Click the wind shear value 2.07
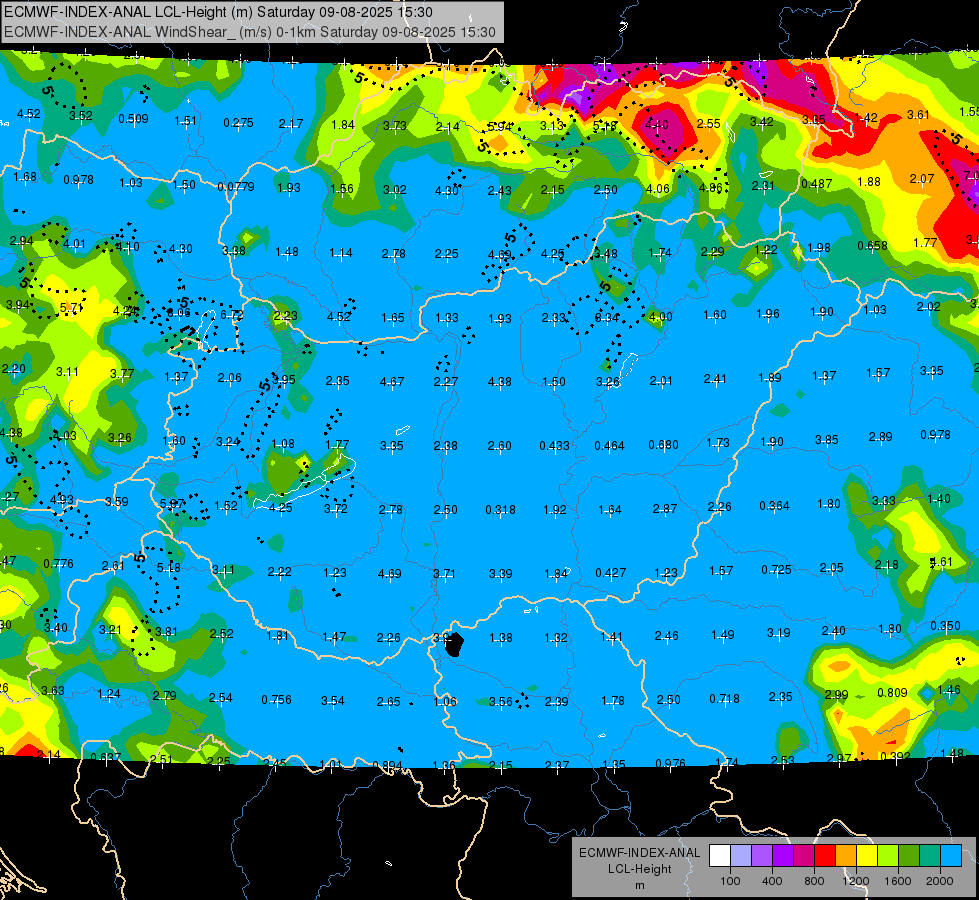This screenshot has width=979, height=900. [922, 179]
